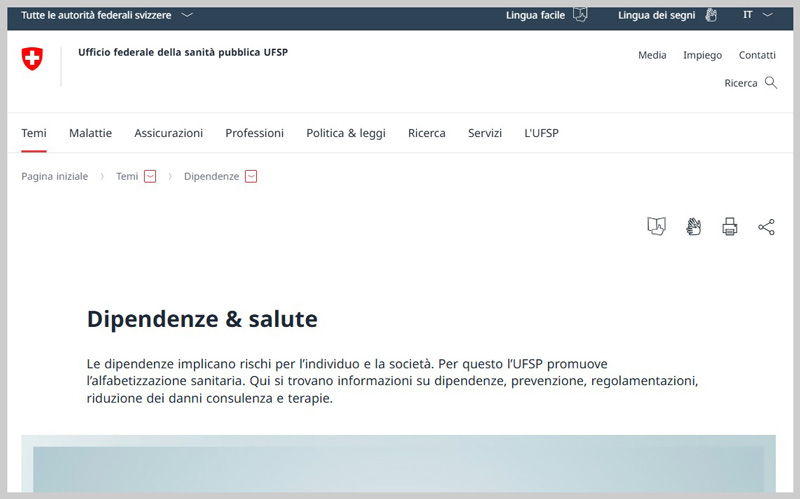Open the Professioni navigation item

point(254,133)
